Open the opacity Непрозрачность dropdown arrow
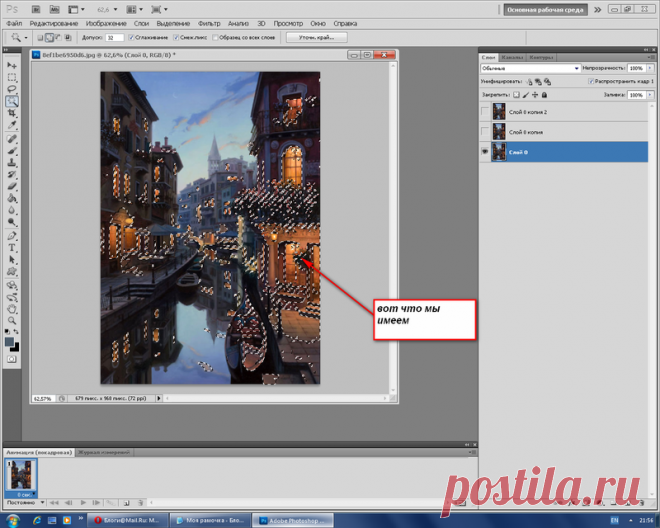 [x=650, y=68]
